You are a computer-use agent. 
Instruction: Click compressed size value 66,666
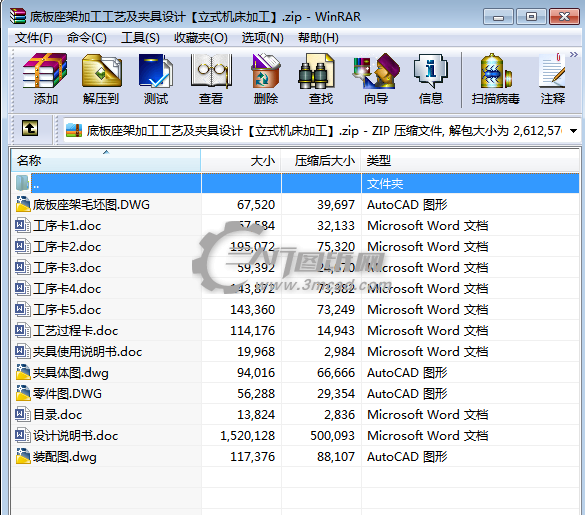click(336, 373)
